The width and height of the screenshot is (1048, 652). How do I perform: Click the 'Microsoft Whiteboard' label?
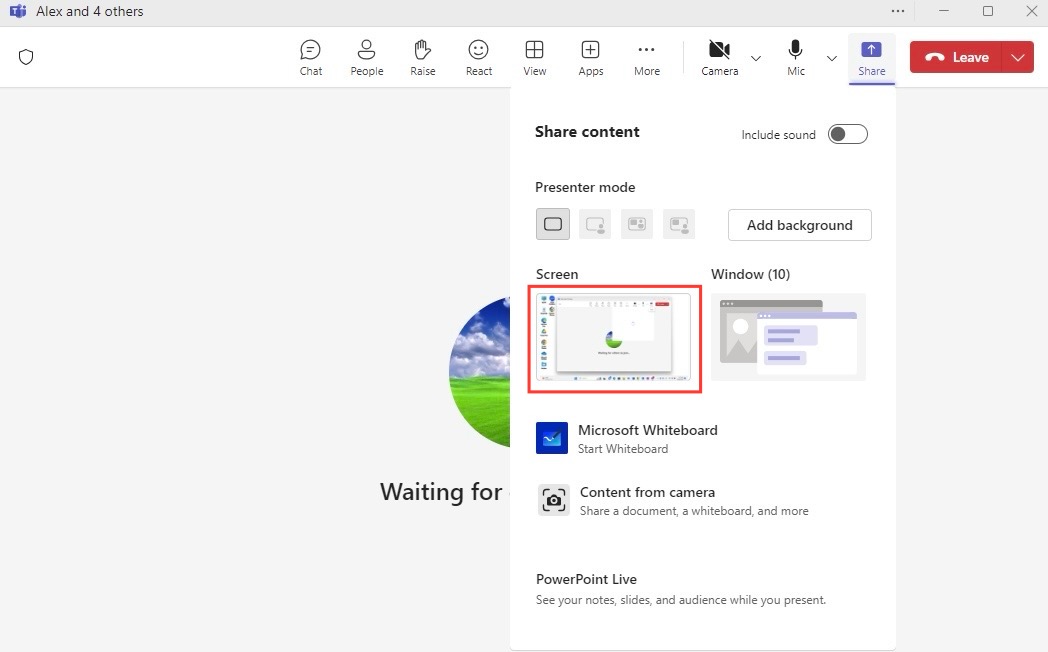pyautogui.click(x=648, y=430)
